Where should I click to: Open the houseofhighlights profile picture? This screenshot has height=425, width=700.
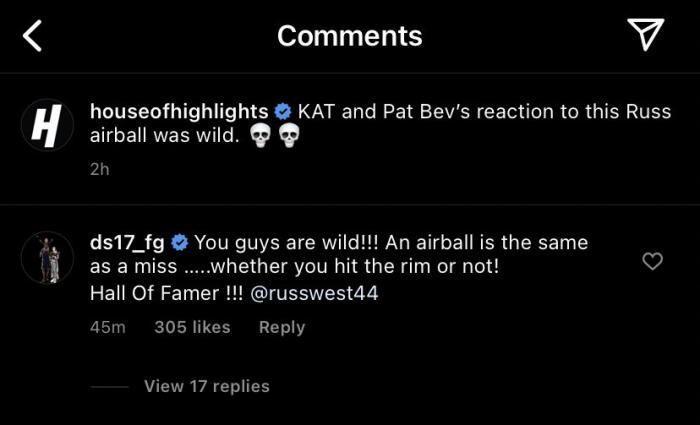click(47, 126)
